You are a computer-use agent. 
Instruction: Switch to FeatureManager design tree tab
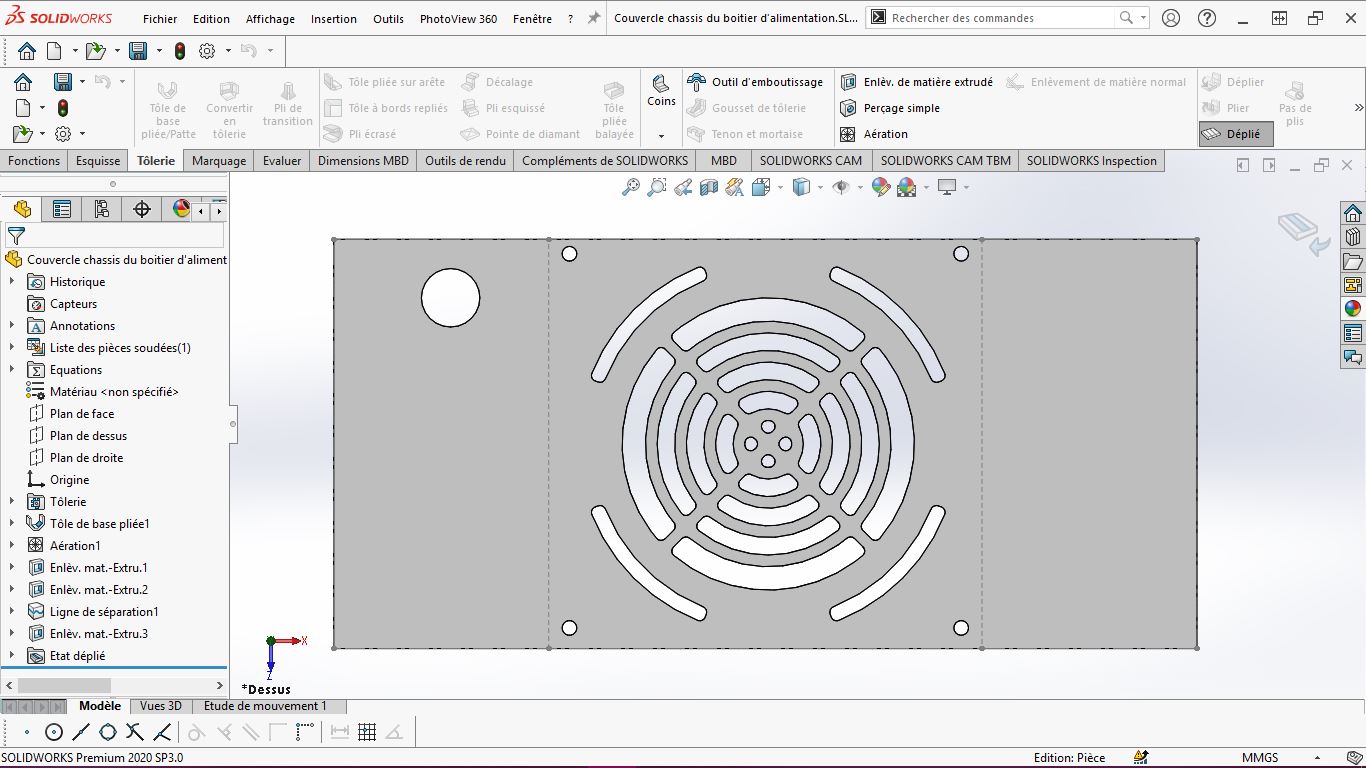pyautogui.click(x=22, y=209)
